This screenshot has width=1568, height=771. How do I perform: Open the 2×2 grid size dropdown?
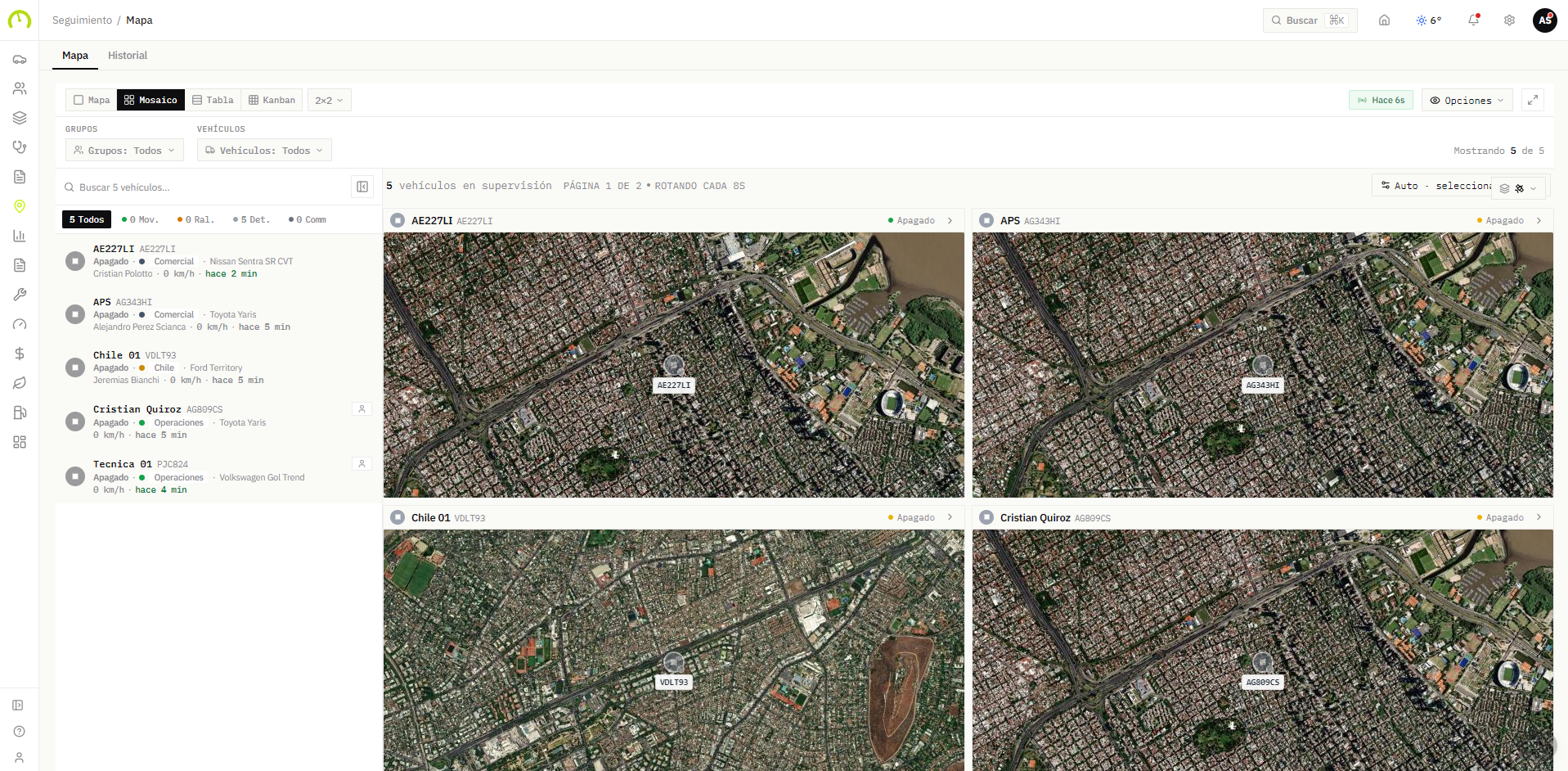click(330, 100)
